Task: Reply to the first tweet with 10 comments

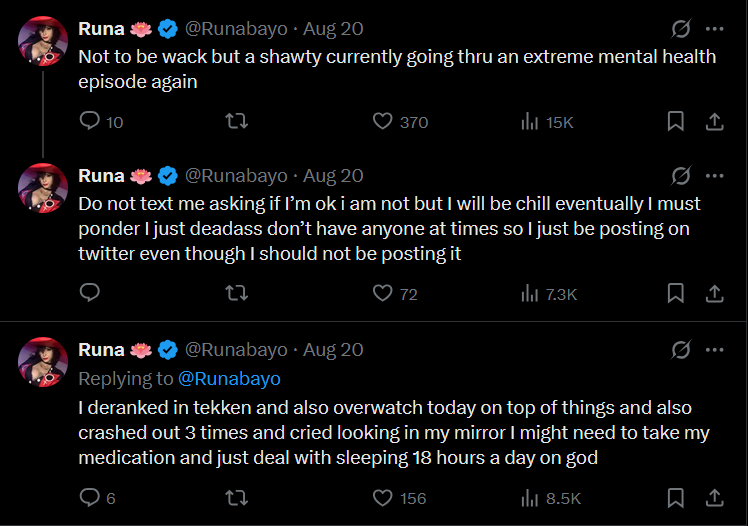Action: click(x=90, y=122)
